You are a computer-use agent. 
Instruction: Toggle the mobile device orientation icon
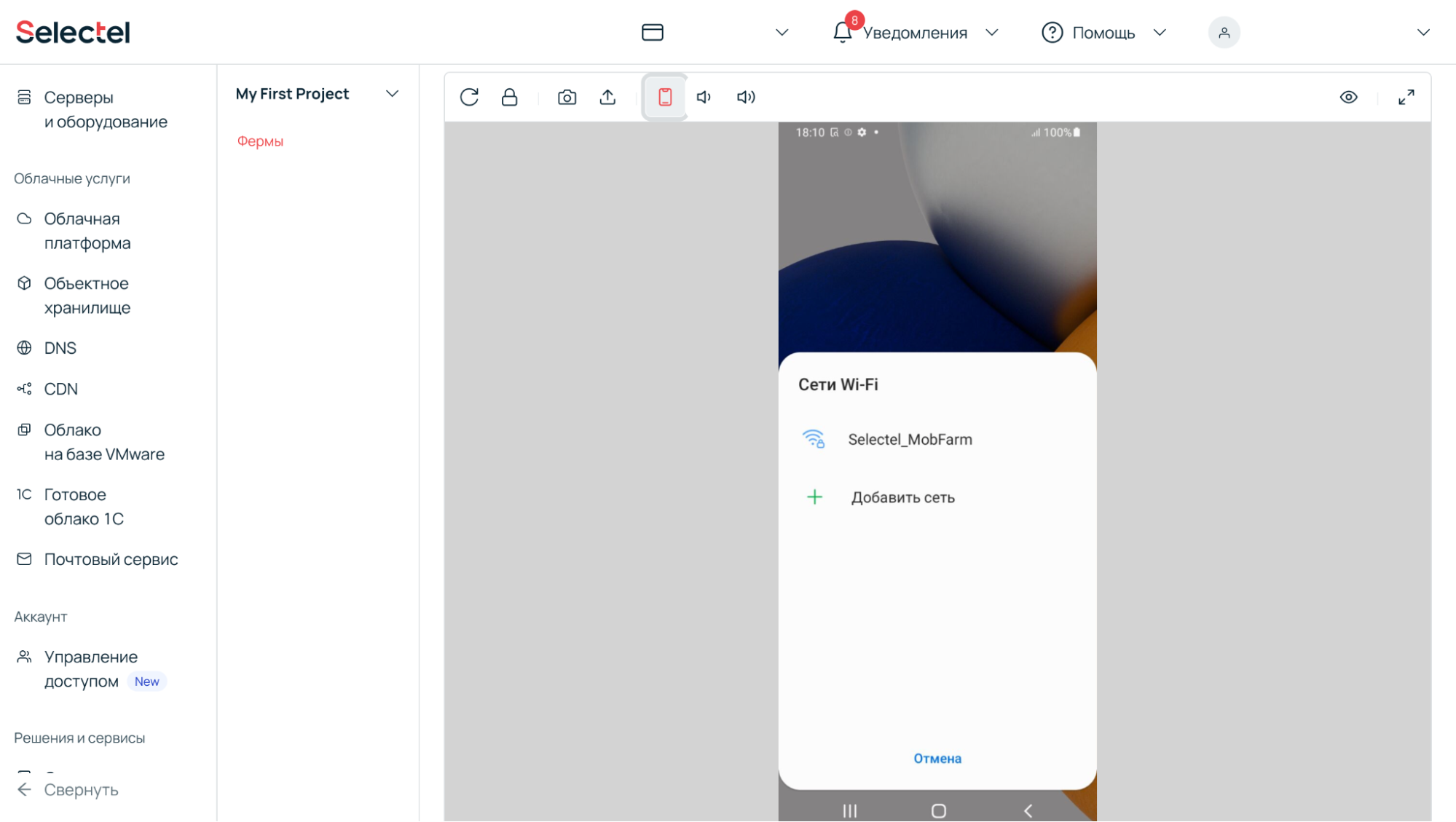pos(665,96)
